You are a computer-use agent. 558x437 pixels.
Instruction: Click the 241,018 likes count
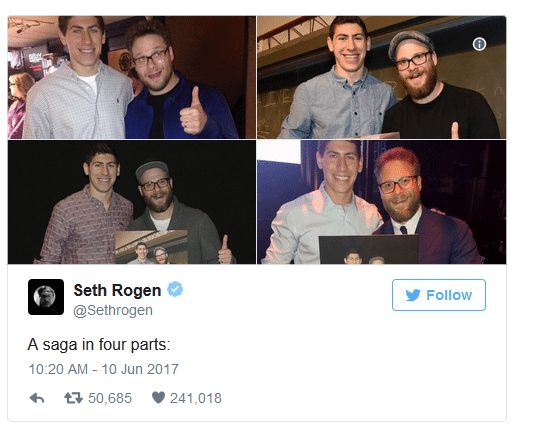click(x=196, y=398)
